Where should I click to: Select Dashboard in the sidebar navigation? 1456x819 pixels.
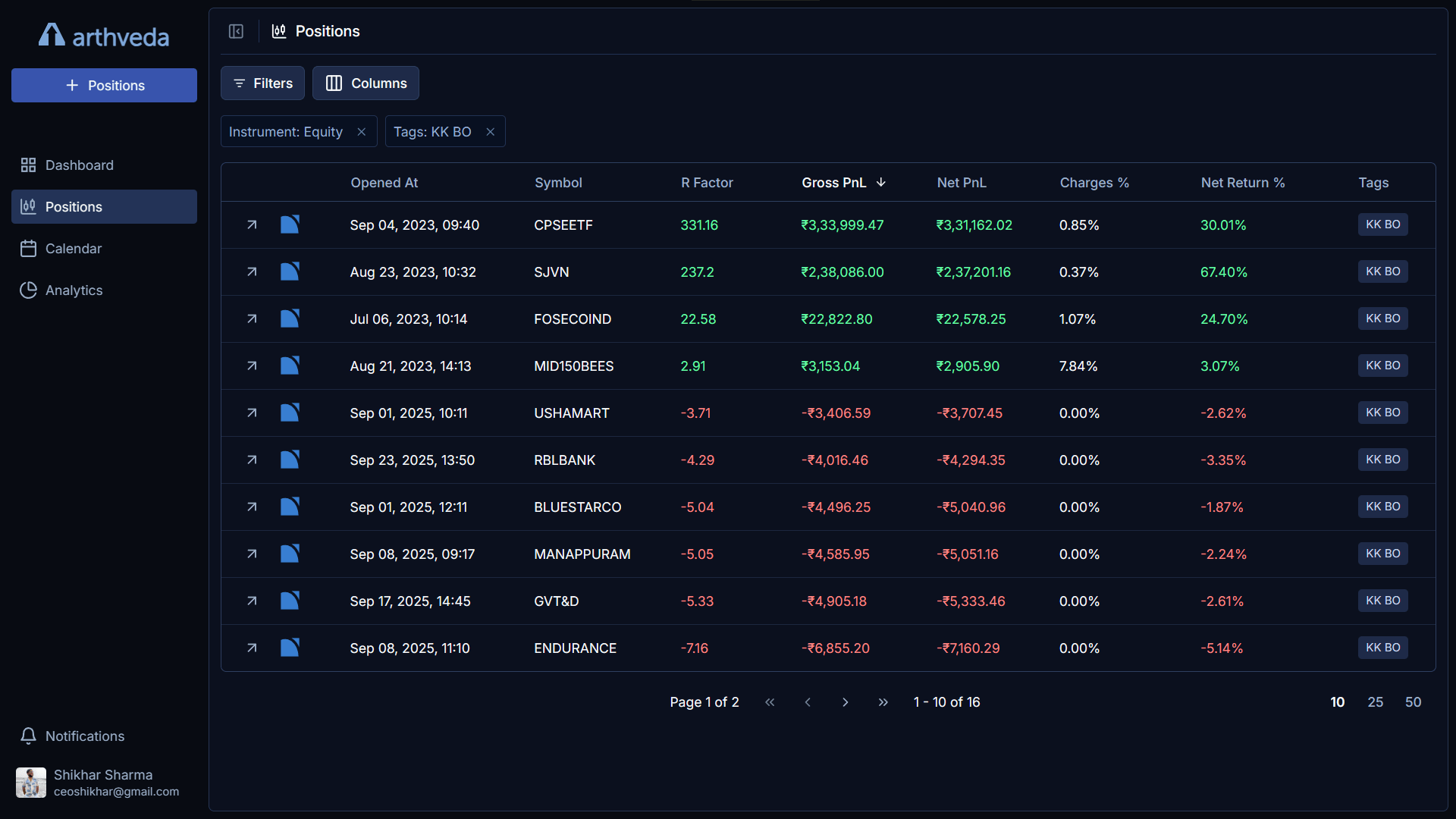78,165
